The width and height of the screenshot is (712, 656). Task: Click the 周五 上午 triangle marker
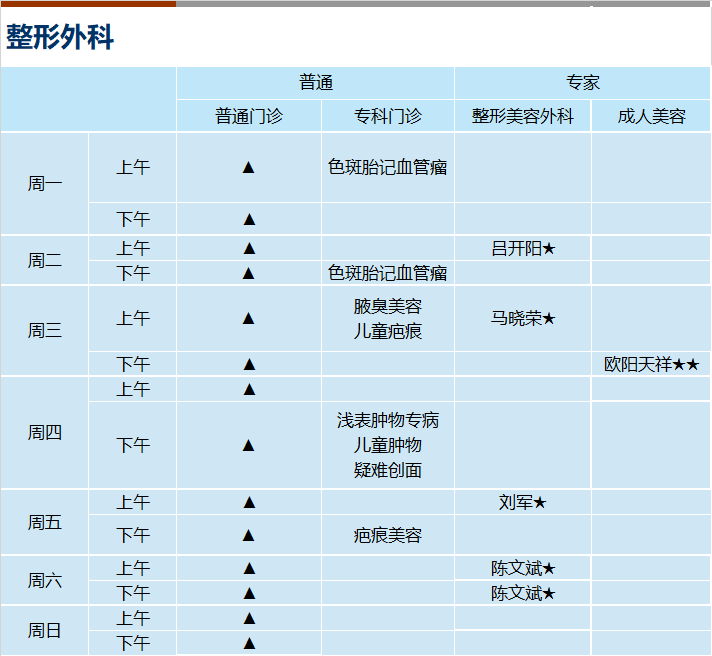click(x=249, y=502)
